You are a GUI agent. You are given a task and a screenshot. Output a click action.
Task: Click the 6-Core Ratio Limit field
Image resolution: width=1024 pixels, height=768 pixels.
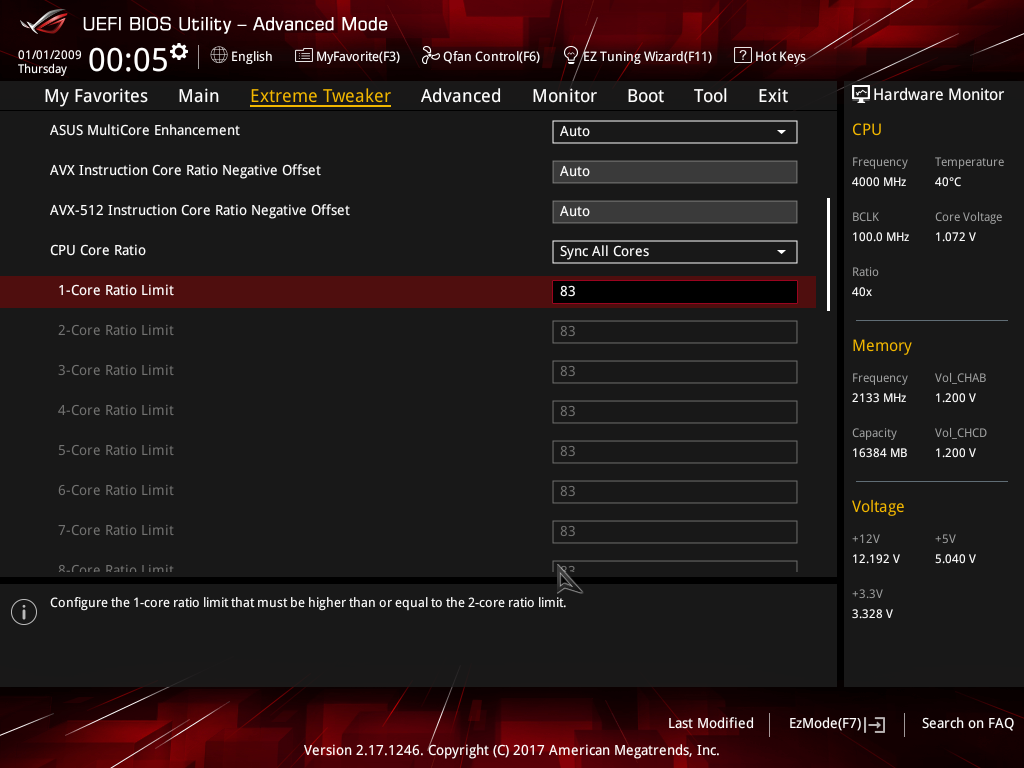[675, 492]
